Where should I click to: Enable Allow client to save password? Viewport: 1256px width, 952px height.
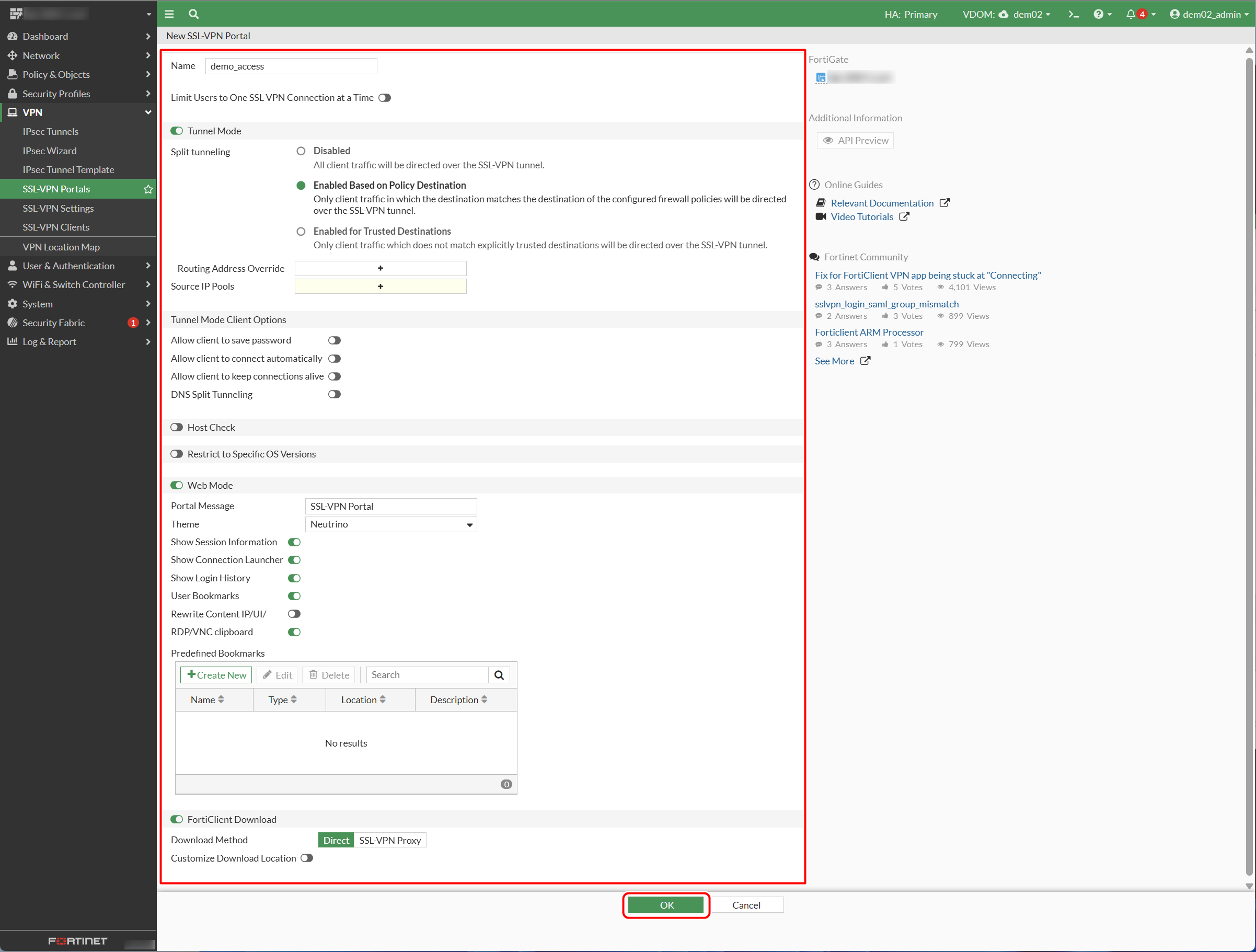(x=334, y=340)
